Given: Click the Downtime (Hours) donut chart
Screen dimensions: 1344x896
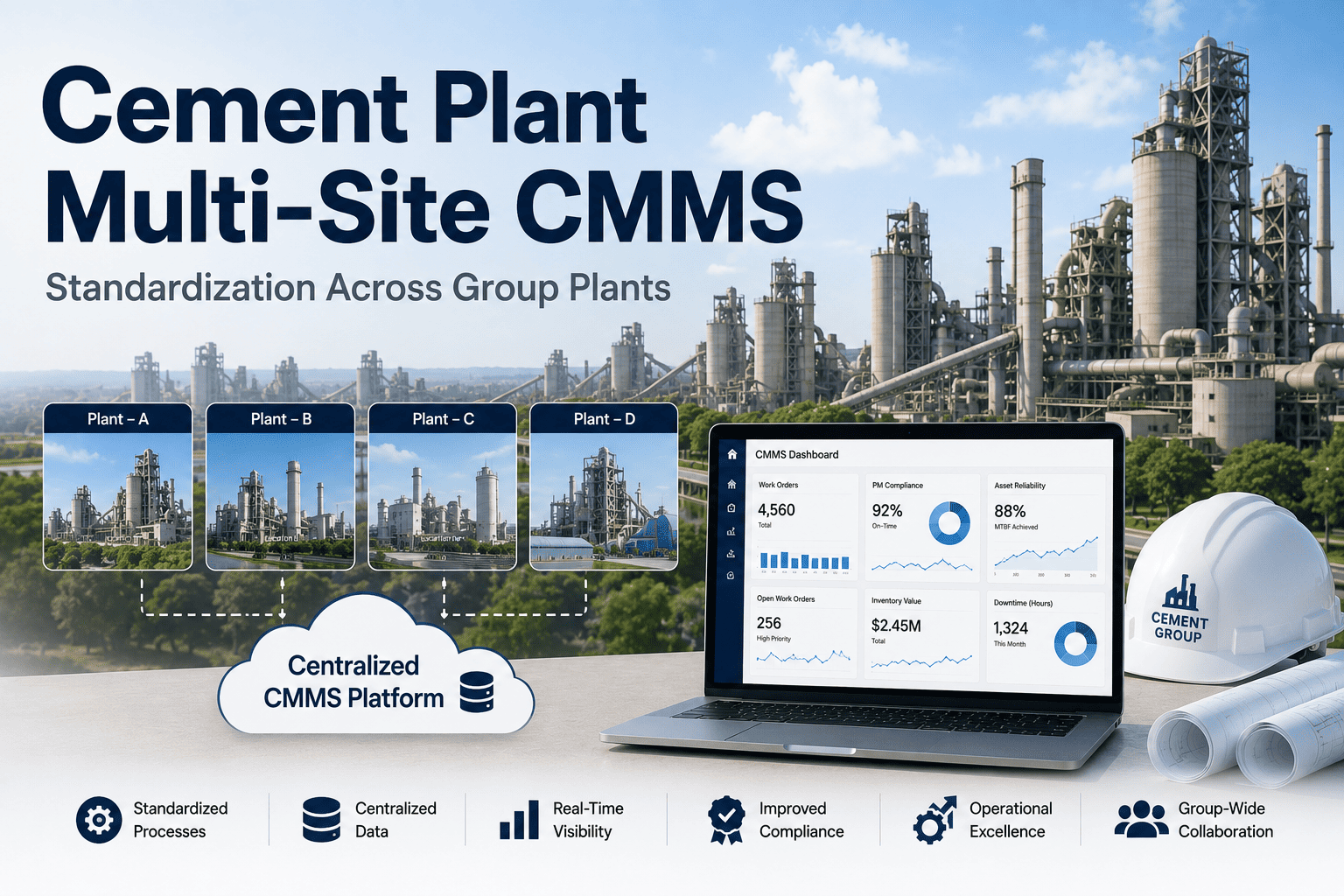Looking at the screenshot, I should click(x=1075, y=643).
